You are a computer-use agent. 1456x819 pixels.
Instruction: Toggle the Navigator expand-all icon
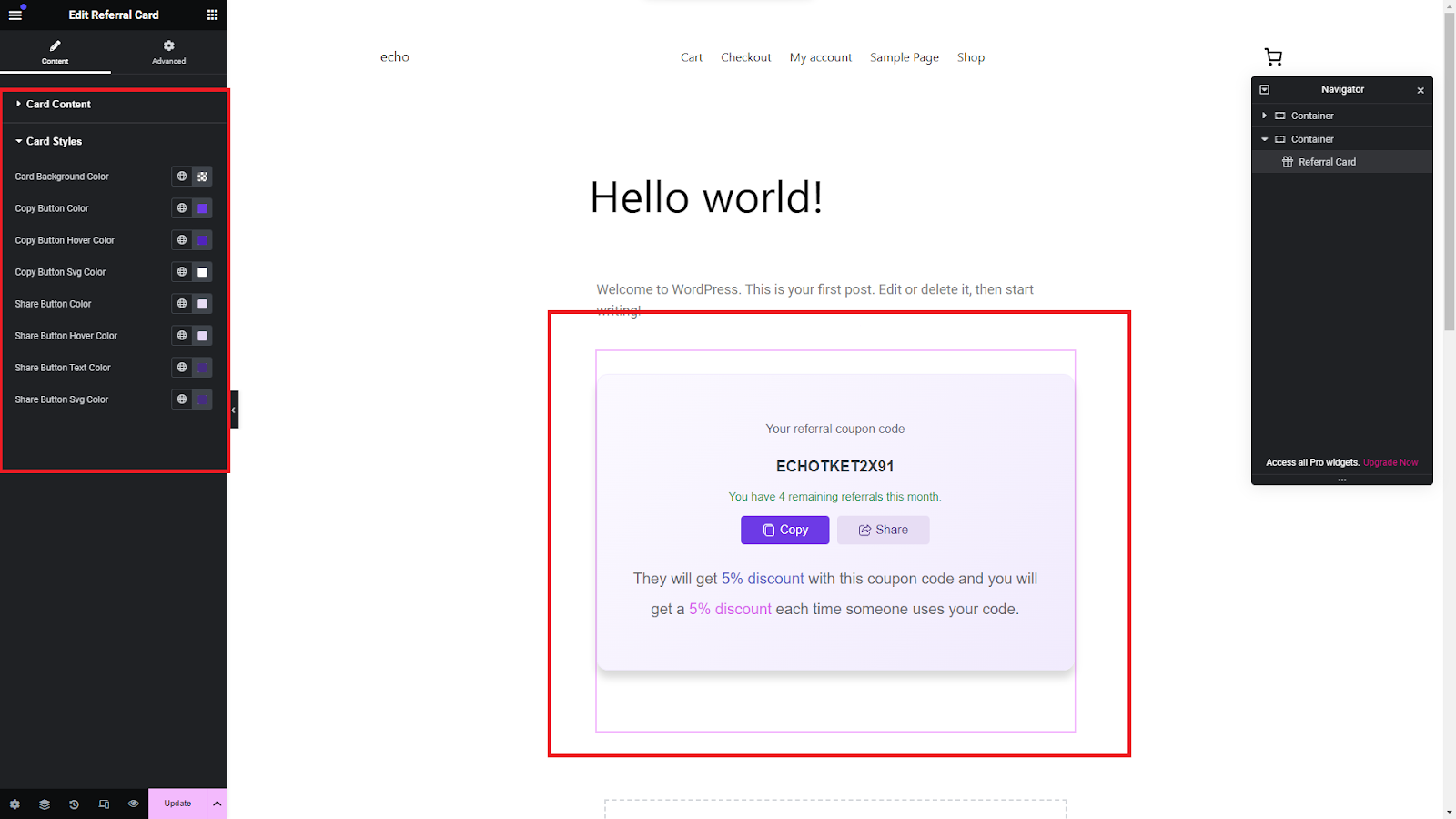[x=1264, y=89]
